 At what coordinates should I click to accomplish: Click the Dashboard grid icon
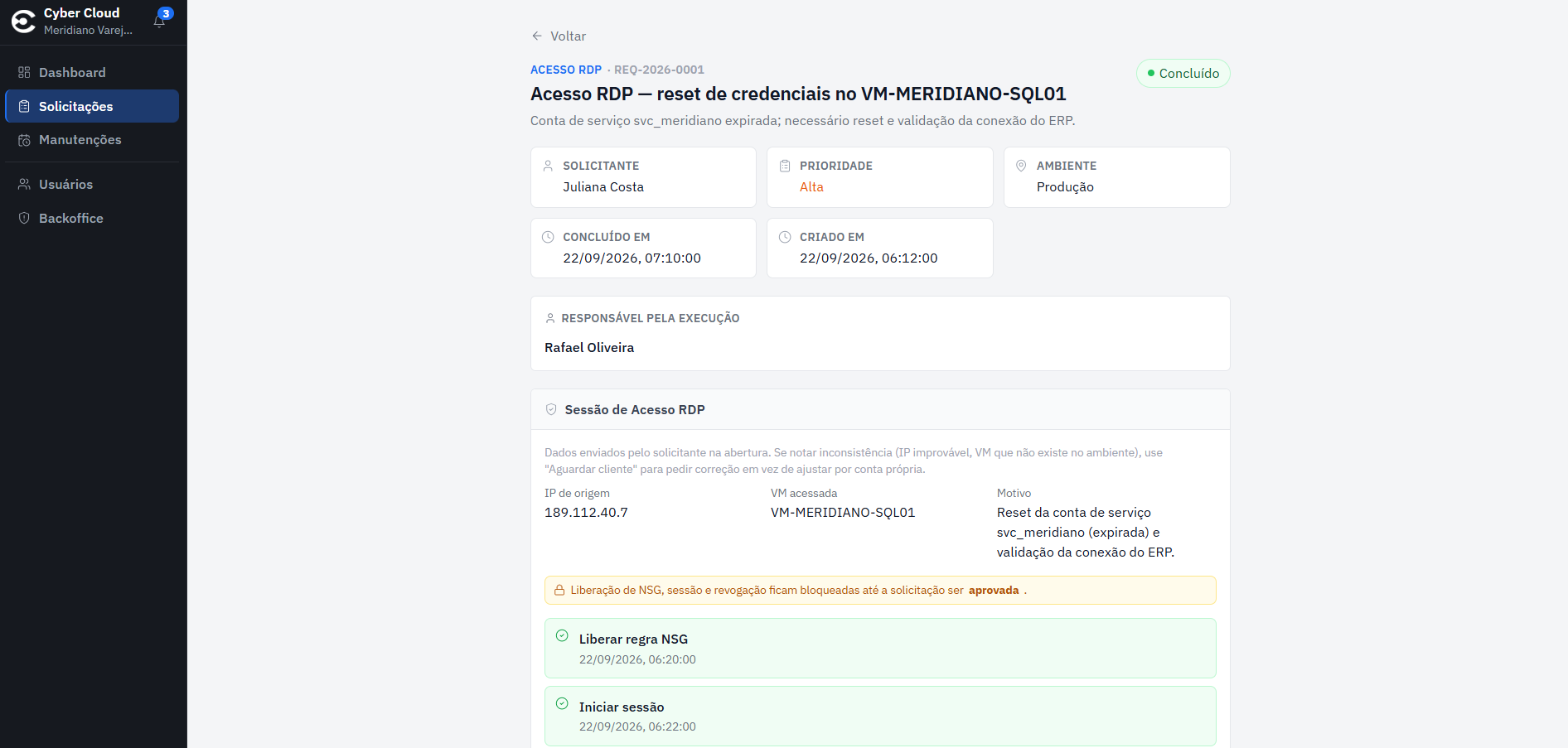coord(24,72)
